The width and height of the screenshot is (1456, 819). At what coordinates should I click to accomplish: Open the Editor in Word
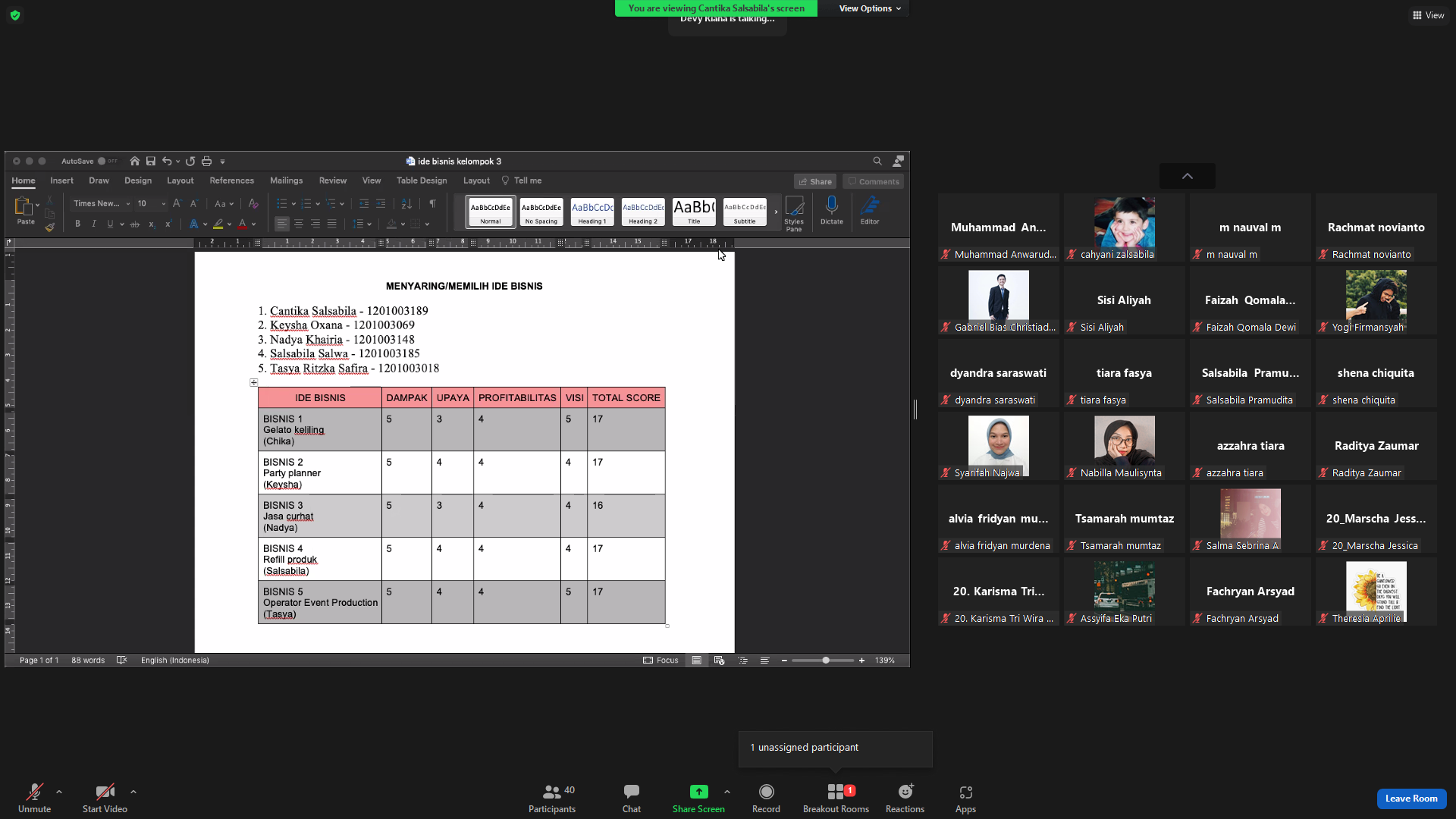[870, 211]
